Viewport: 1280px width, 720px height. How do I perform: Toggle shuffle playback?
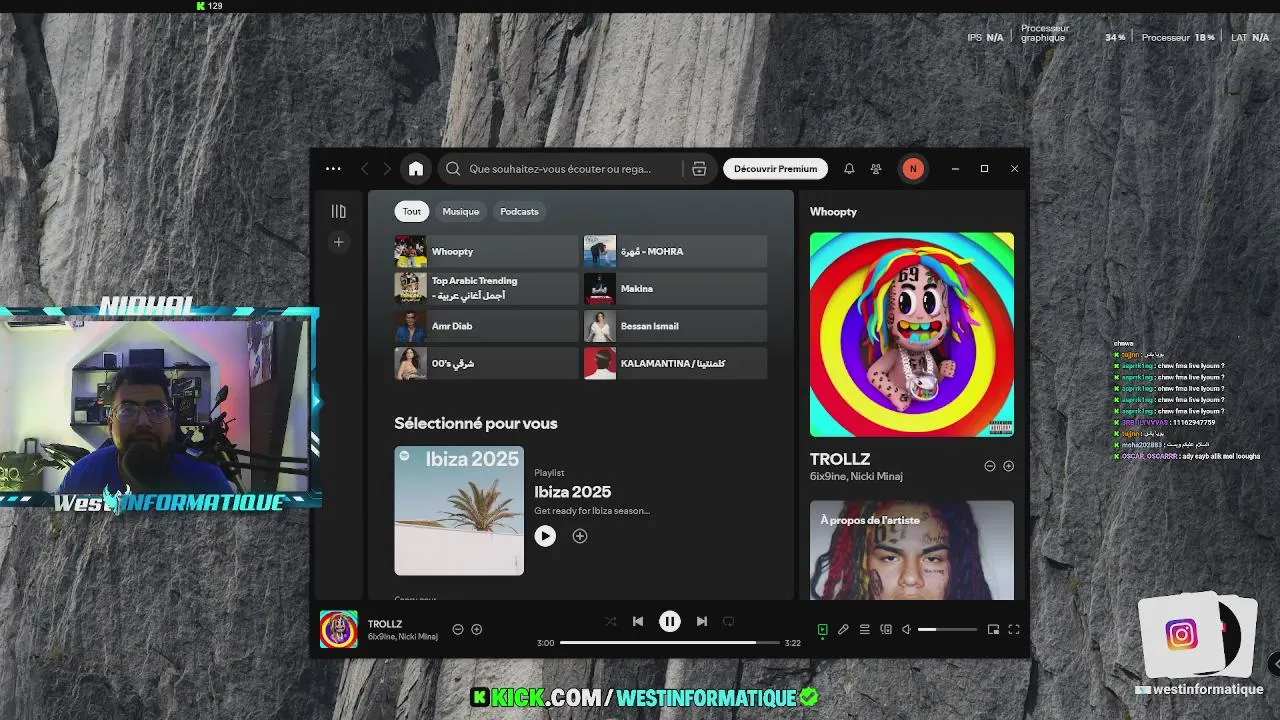(611, 621)
